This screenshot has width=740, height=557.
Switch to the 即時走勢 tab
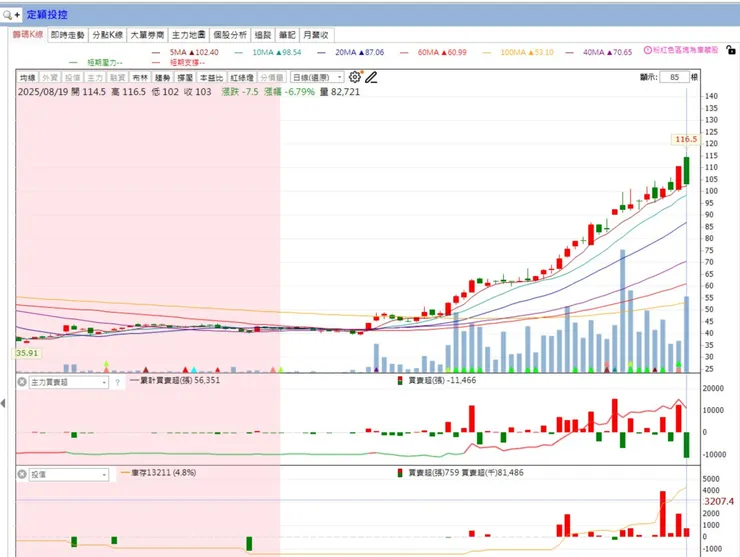coord(67,35)
